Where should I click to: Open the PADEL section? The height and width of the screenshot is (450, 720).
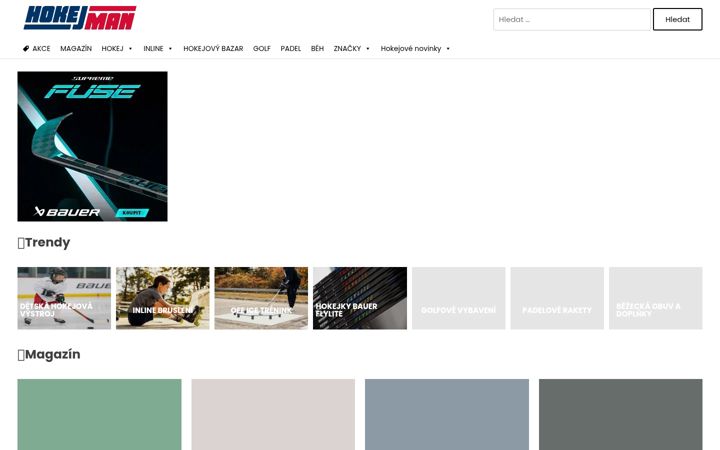291,49
